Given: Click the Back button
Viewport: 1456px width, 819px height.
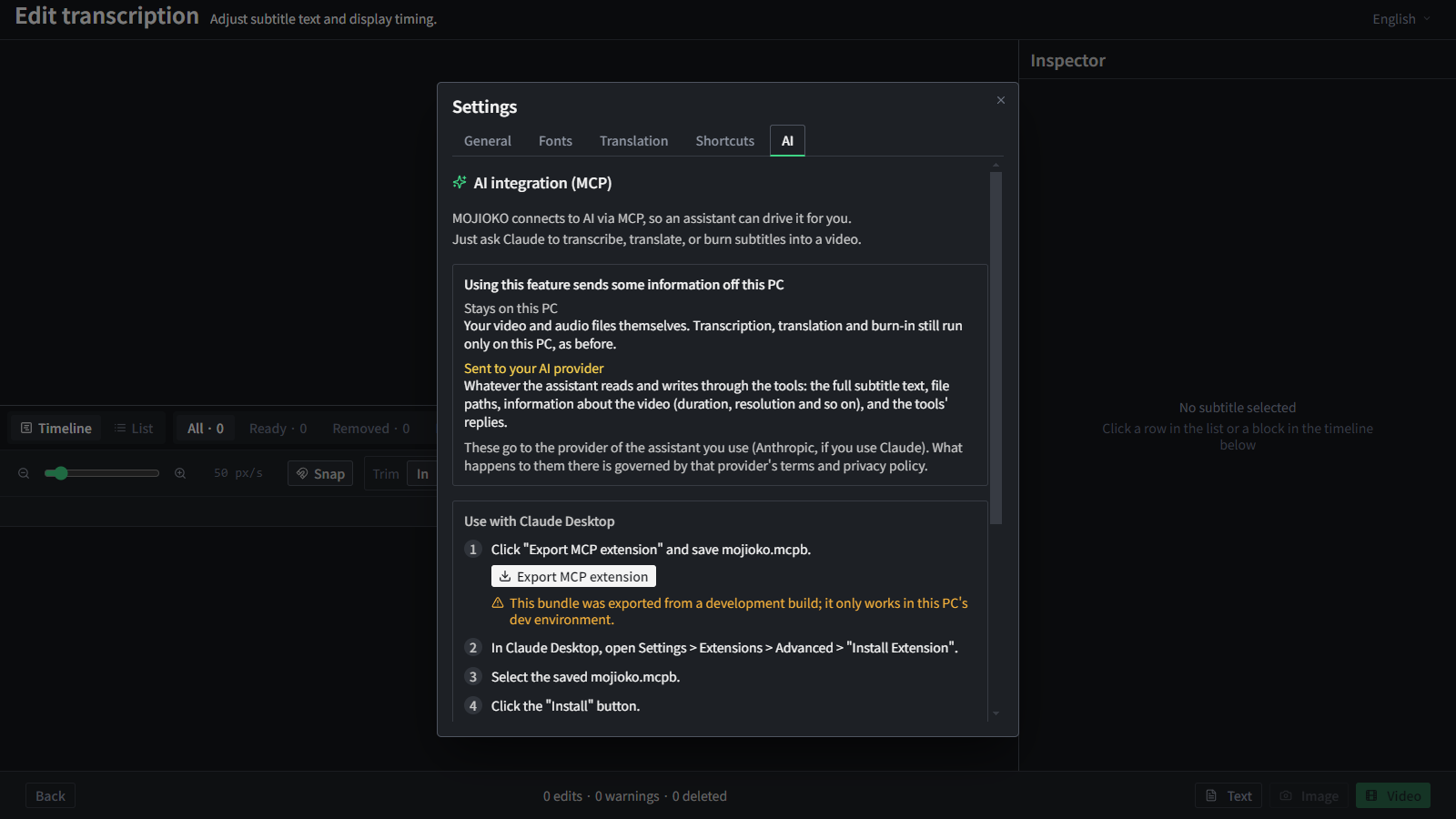Looking at the screenshot, I should coord(50,796).
